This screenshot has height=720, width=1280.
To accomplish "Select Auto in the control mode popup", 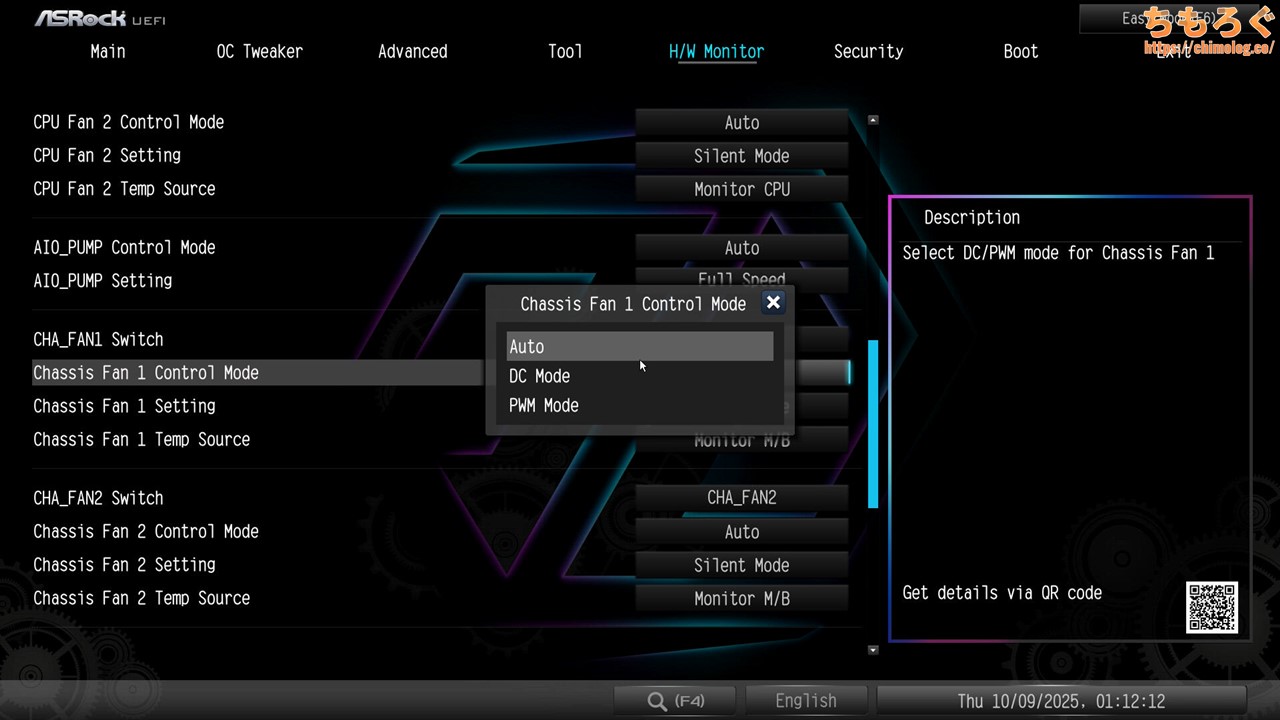I will 639,347.
